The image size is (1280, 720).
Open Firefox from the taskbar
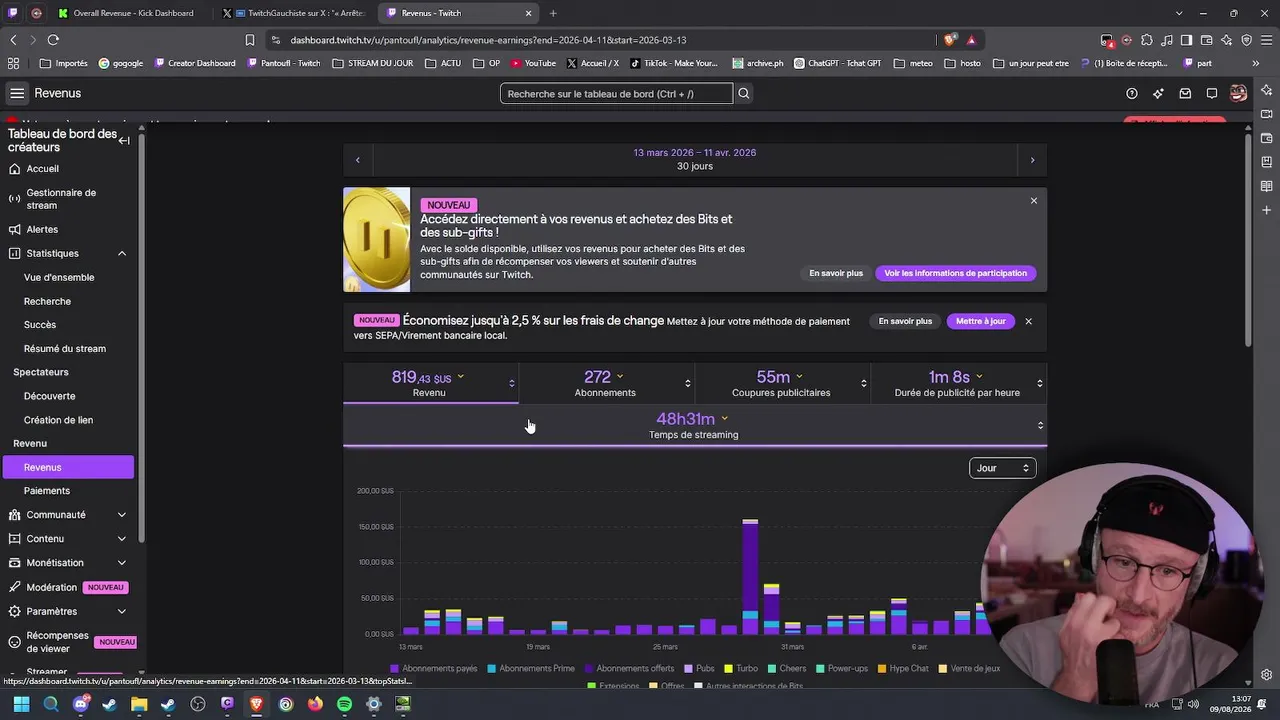pos(315,704)
